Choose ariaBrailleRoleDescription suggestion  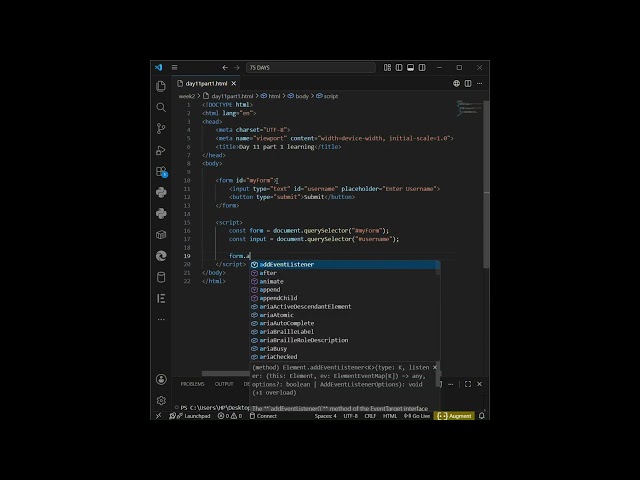343,340
